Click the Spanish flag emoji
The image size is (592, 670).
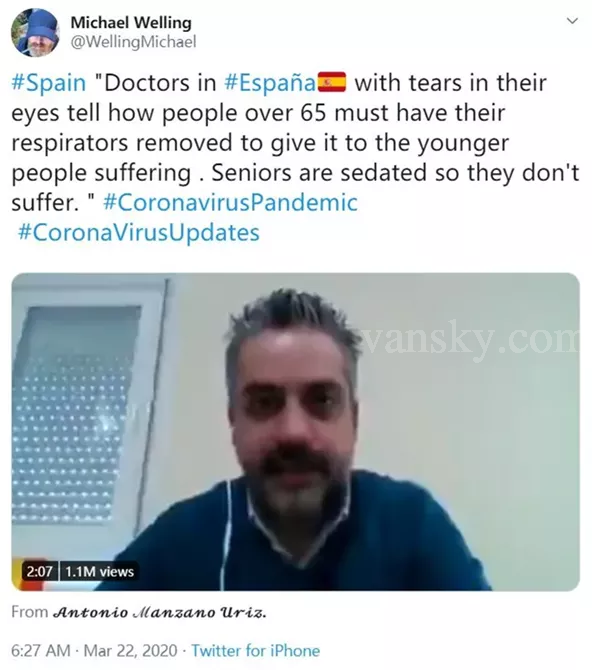pos(332,82)
